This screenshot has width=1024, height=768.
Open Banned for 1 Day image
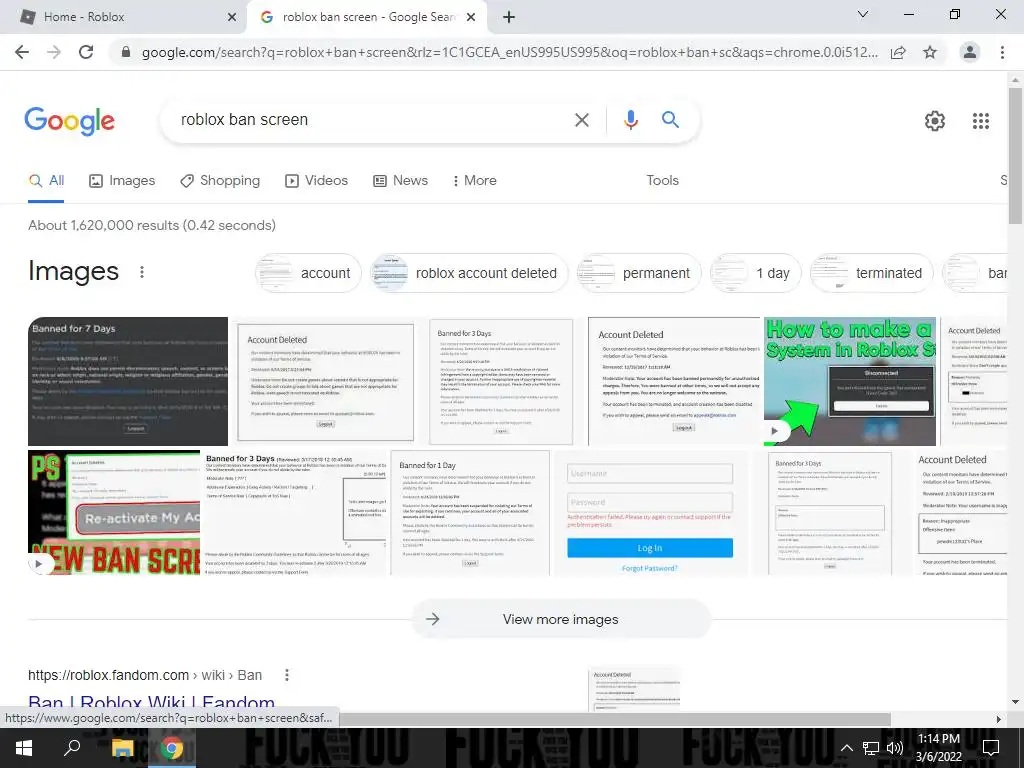(x=470, y=513)
